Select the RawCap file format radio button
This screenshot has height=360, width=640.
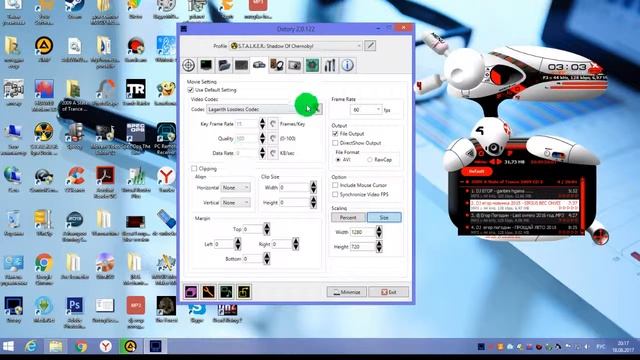point(369,160)
